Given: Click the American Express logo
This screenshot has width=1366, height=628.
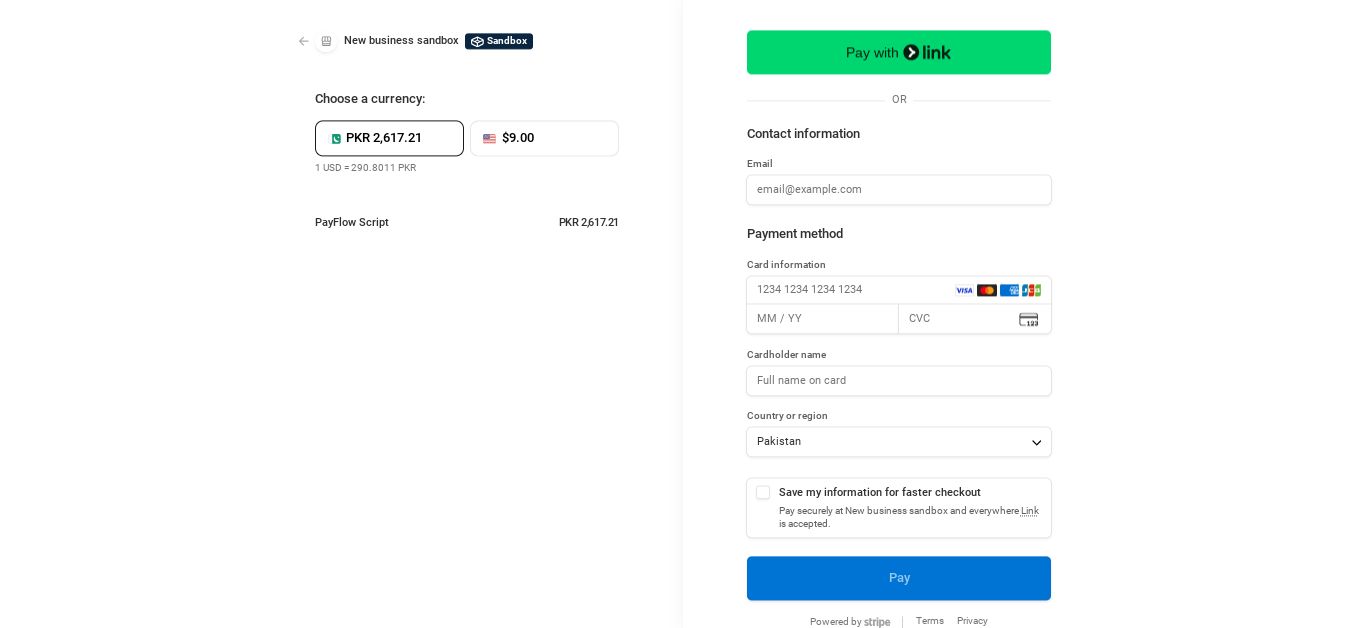Looking at the screenshot, I should tap(1009, 291).
